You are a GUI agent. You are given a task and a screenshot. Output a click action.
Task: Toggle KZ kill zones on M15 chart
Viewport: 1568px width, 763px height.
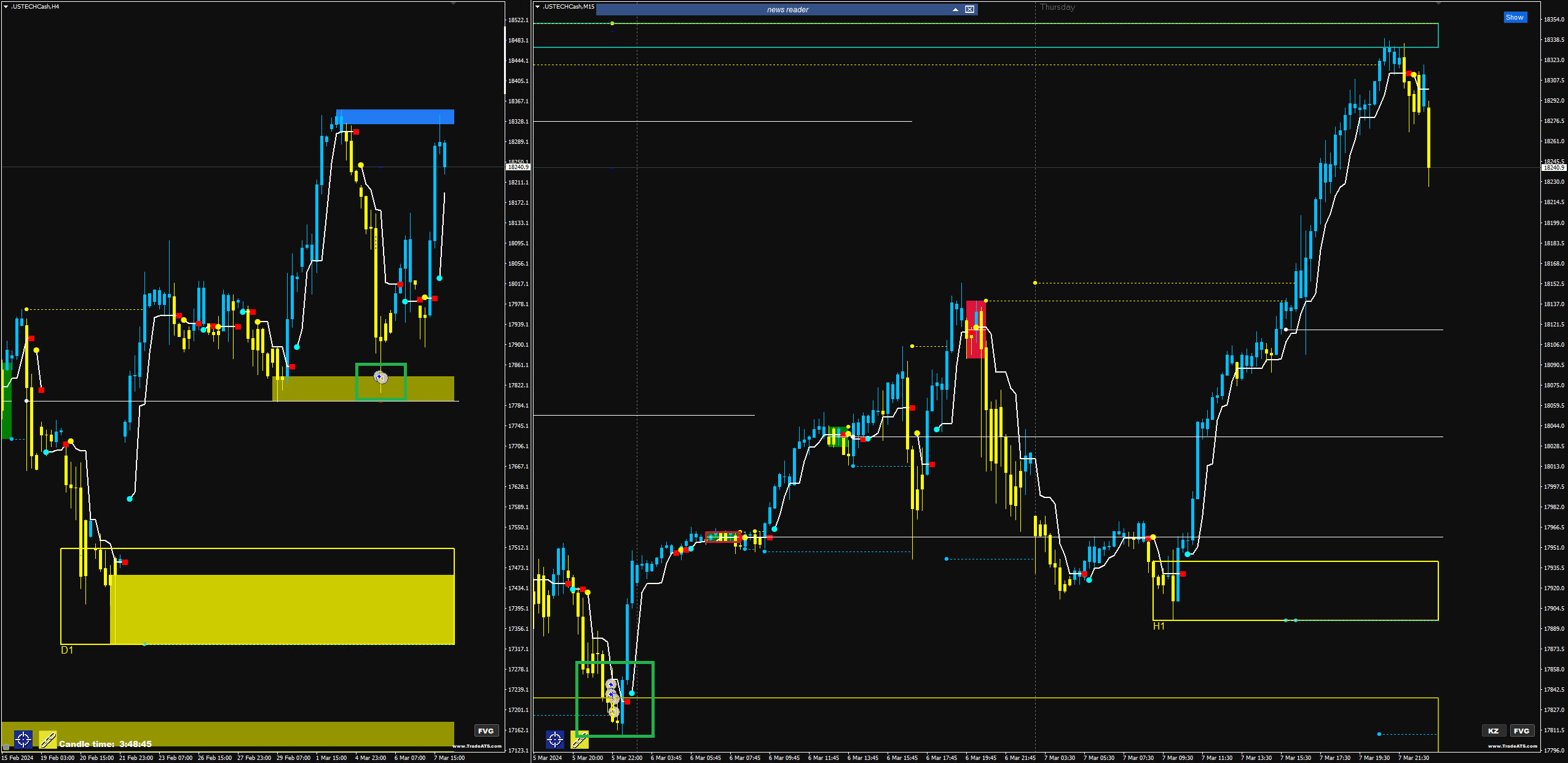[x=1493, y=730]
